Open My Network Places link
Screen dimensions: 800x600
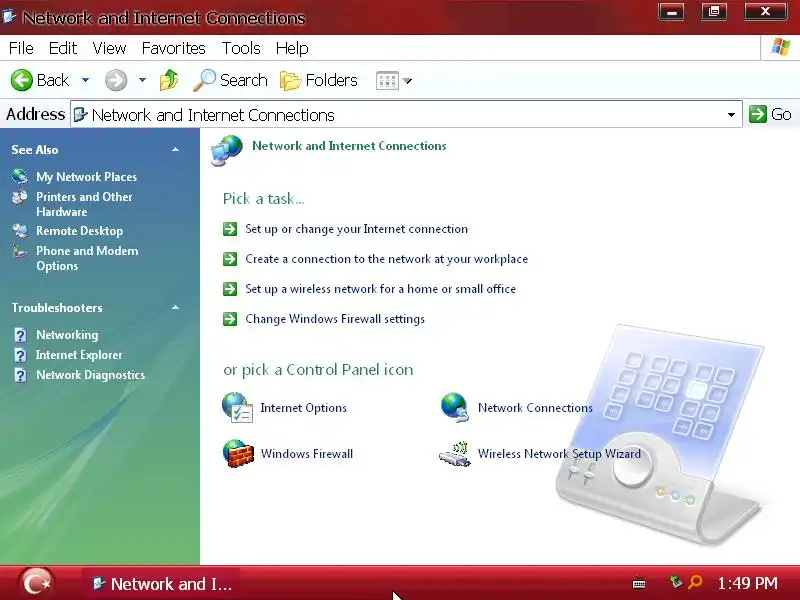pos(86,177)
